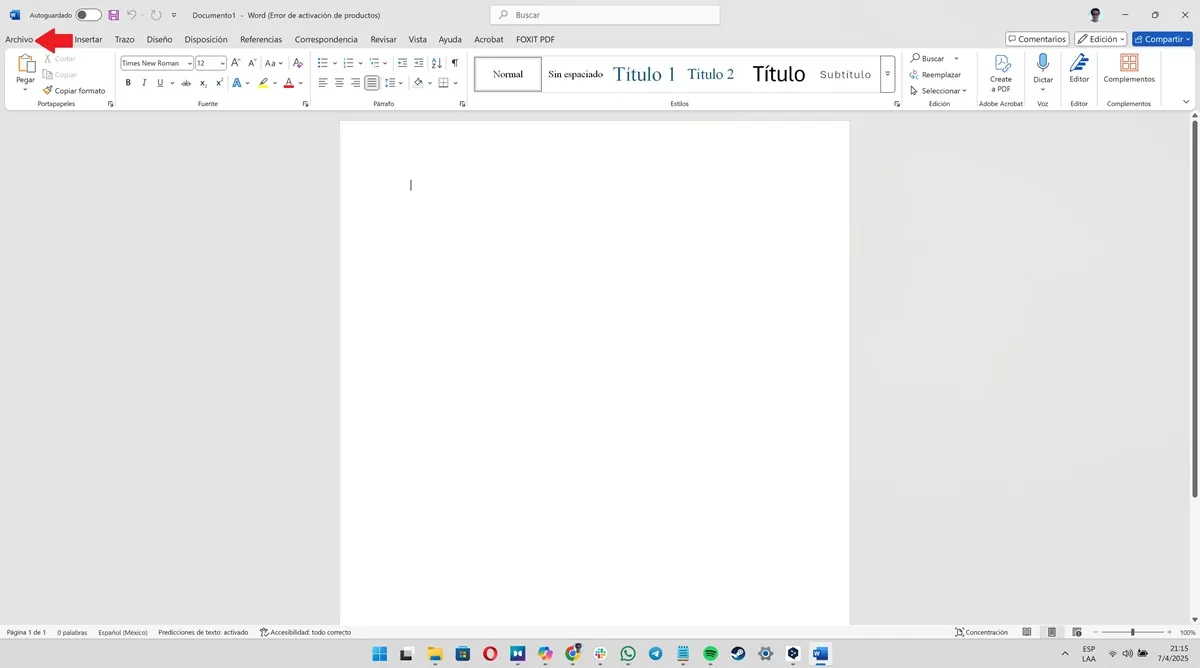Sort text A to Z icon
Image resolution: width=1200 pixels, height=668 pixels.
click(x=437, y=63)
